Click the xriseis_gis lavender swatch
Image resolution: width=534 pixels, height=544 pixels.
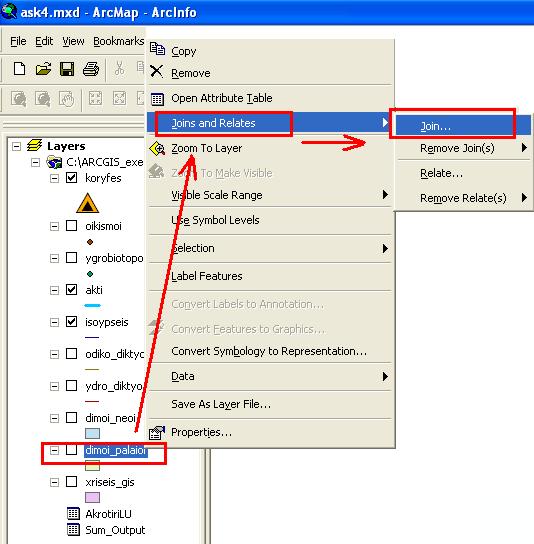click(x=92, y=498)
